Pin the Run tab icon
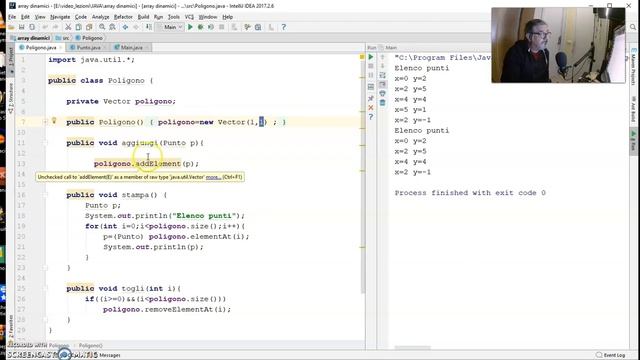640x360 pixels. pyautogui.click(x=371, y=98)
